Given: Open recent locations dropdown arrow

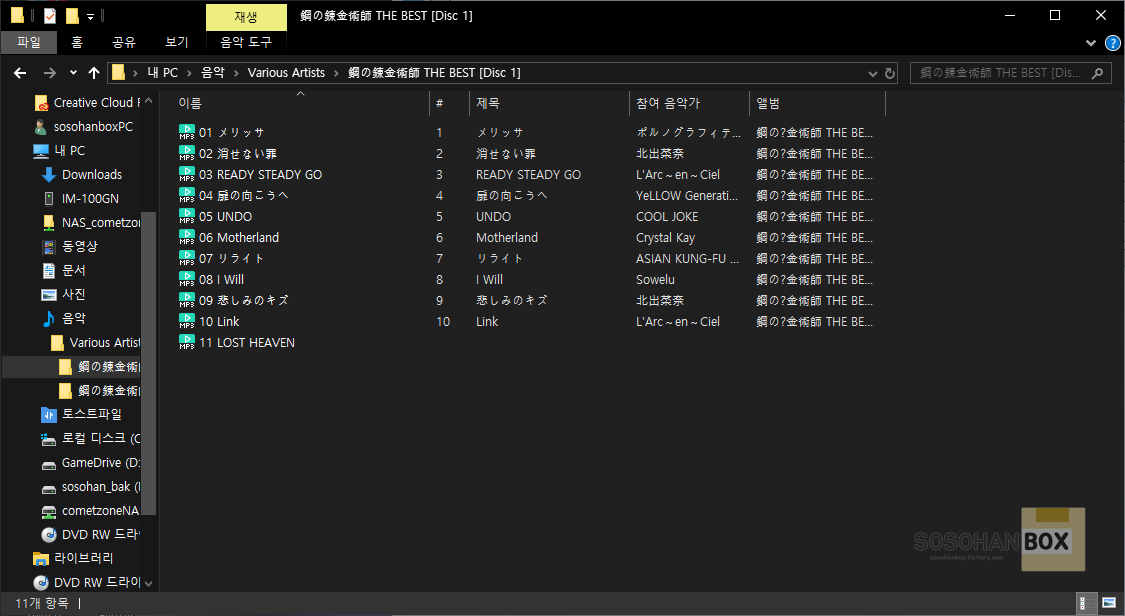Looking at the screenshot, I should pos(73,72).
